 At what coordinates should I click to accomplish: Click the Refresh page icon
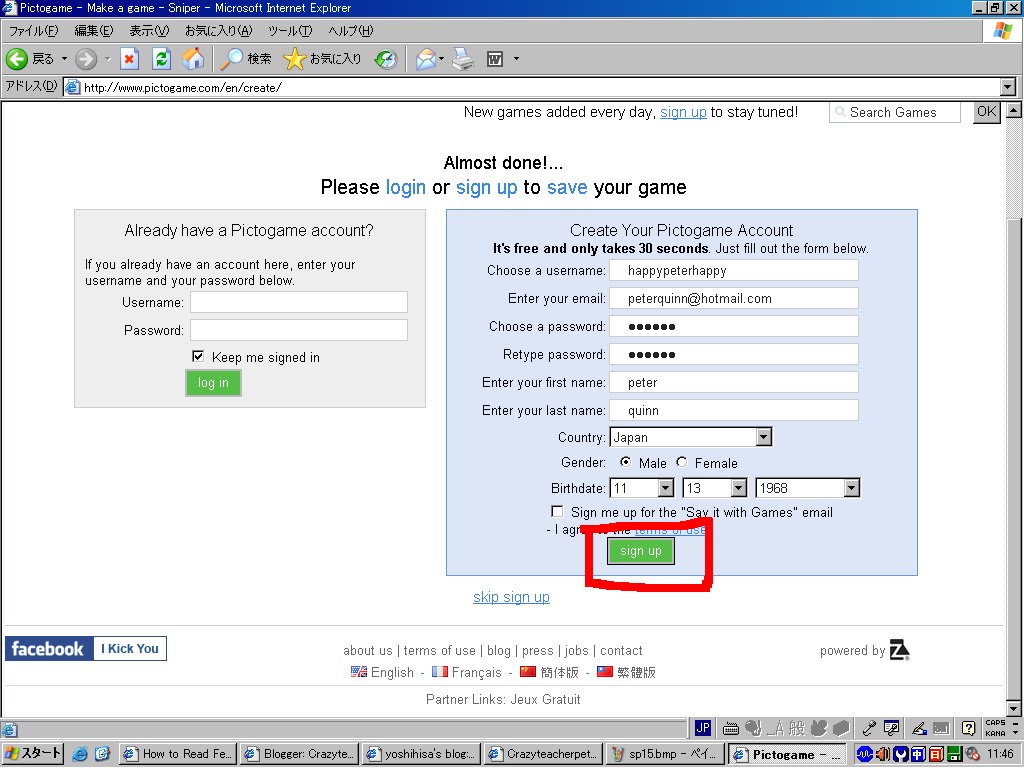[161, 59]
